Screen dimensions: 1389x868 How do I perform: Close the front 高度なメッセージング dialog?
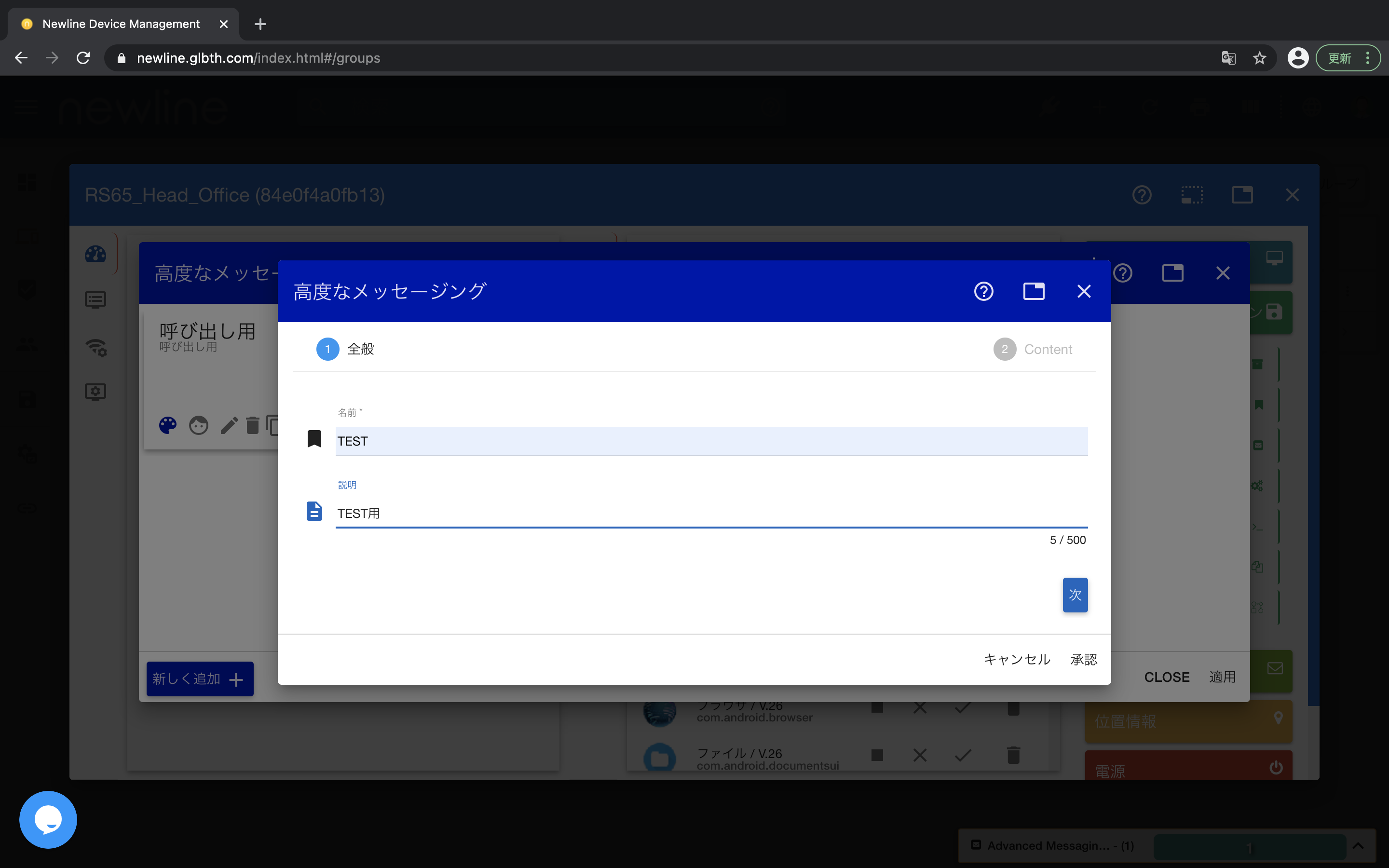tap(1084, 292)
